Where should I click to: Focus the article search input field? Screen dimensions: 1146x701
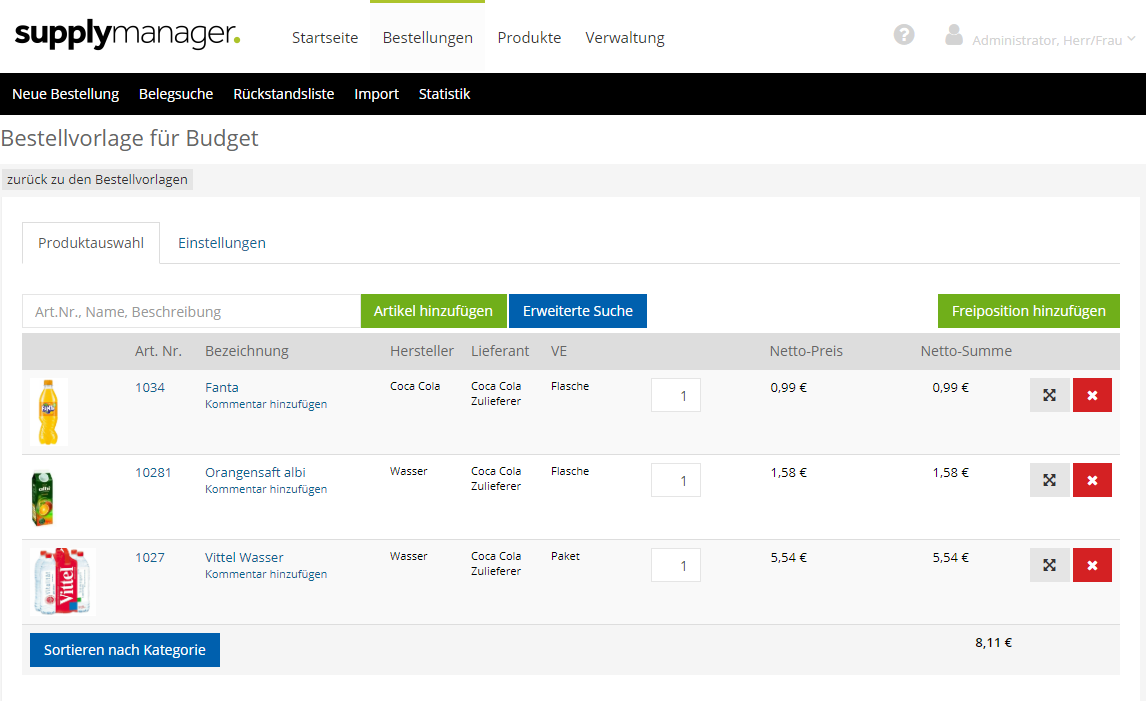pyautogui.click(x=191, y=311)
